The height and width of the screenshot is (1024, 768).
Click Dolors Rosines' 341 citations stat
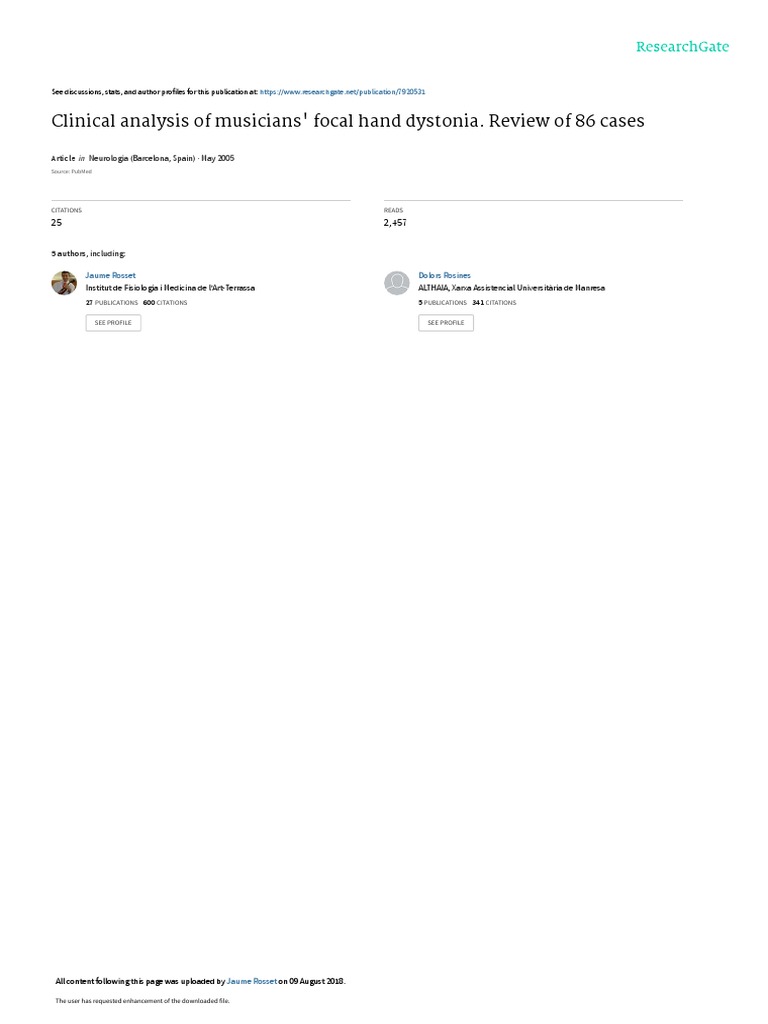(494, 302)
